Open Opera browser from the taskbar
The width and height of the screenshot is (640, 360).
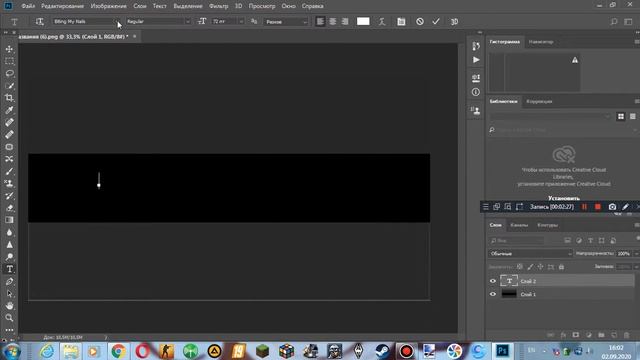pyautogui.click(x=142, y=351)
